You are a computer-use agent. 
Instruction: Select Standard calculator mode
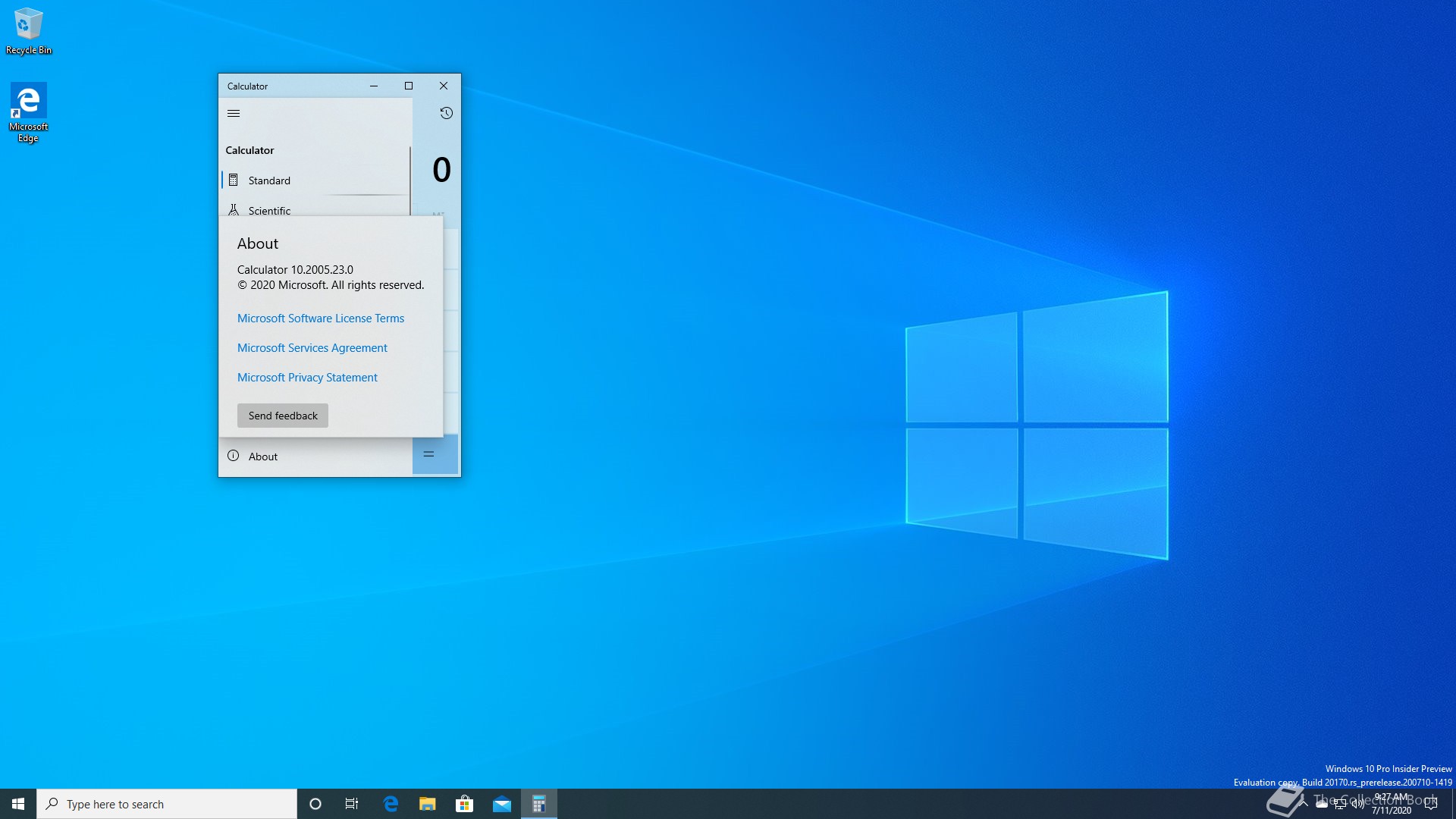(315, 180)
